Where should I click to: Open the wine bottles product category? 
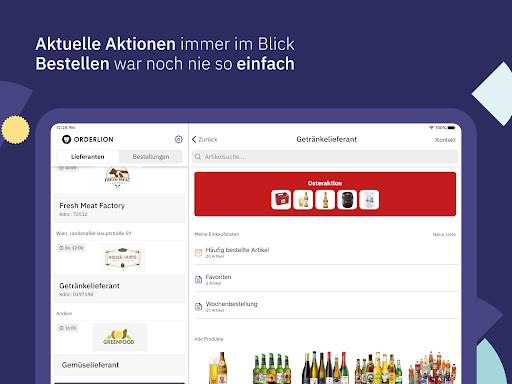[x=325, y=367]
